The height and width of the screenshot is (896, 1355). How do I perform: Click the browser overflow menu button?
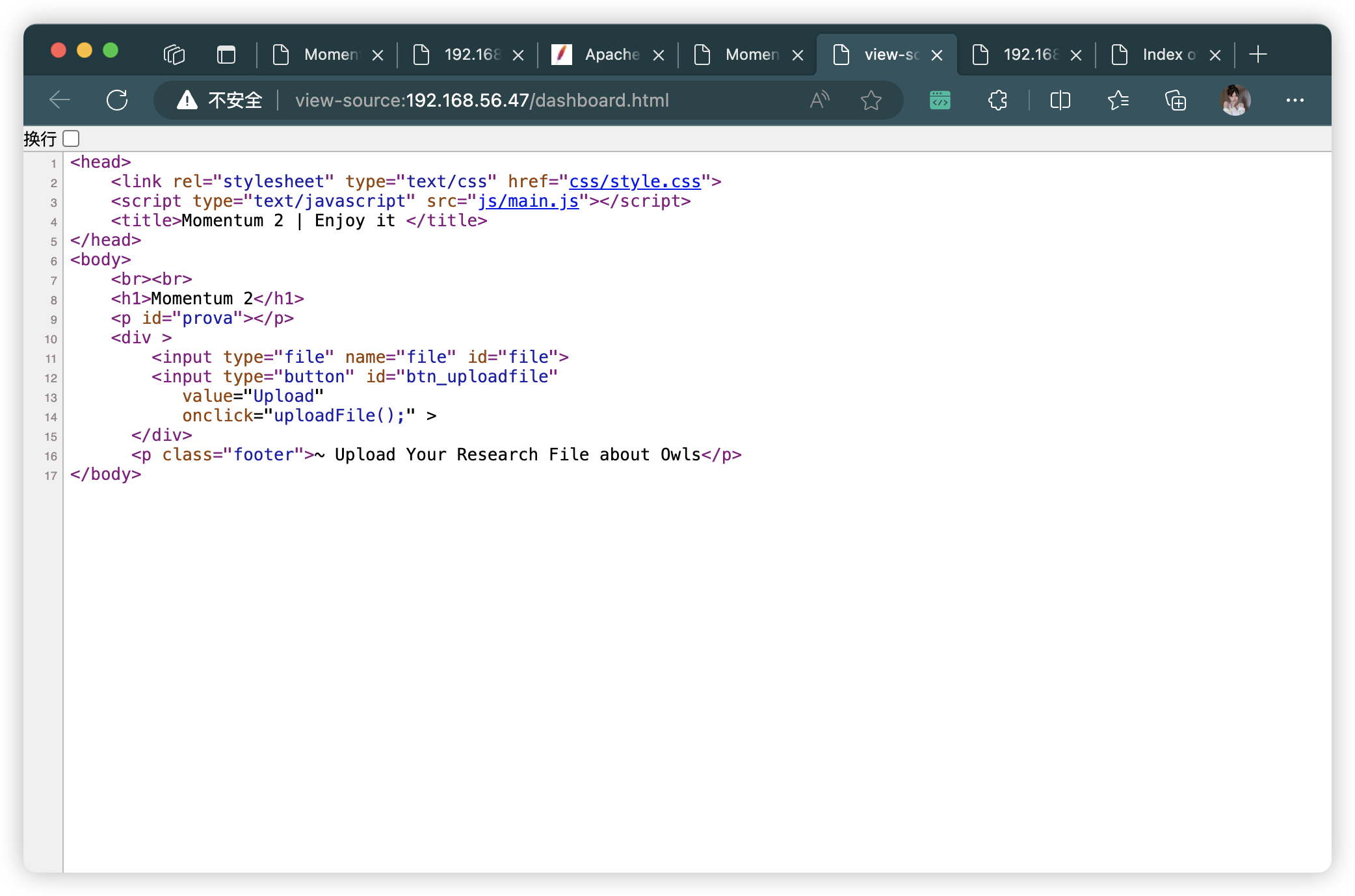[x=1295, y=99]
